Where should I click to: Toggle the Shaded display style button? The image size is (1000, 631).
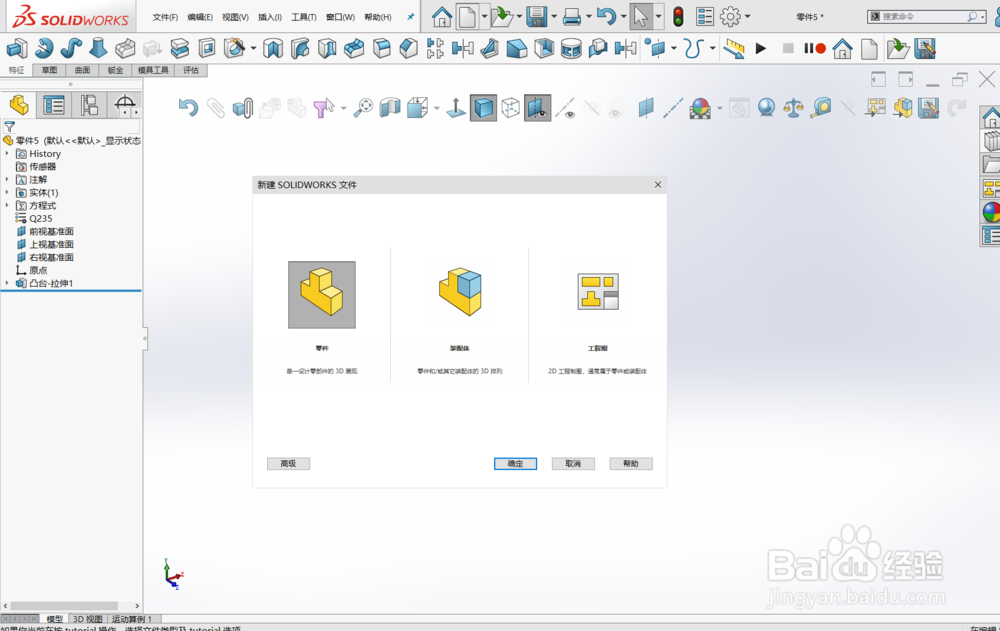483,108
